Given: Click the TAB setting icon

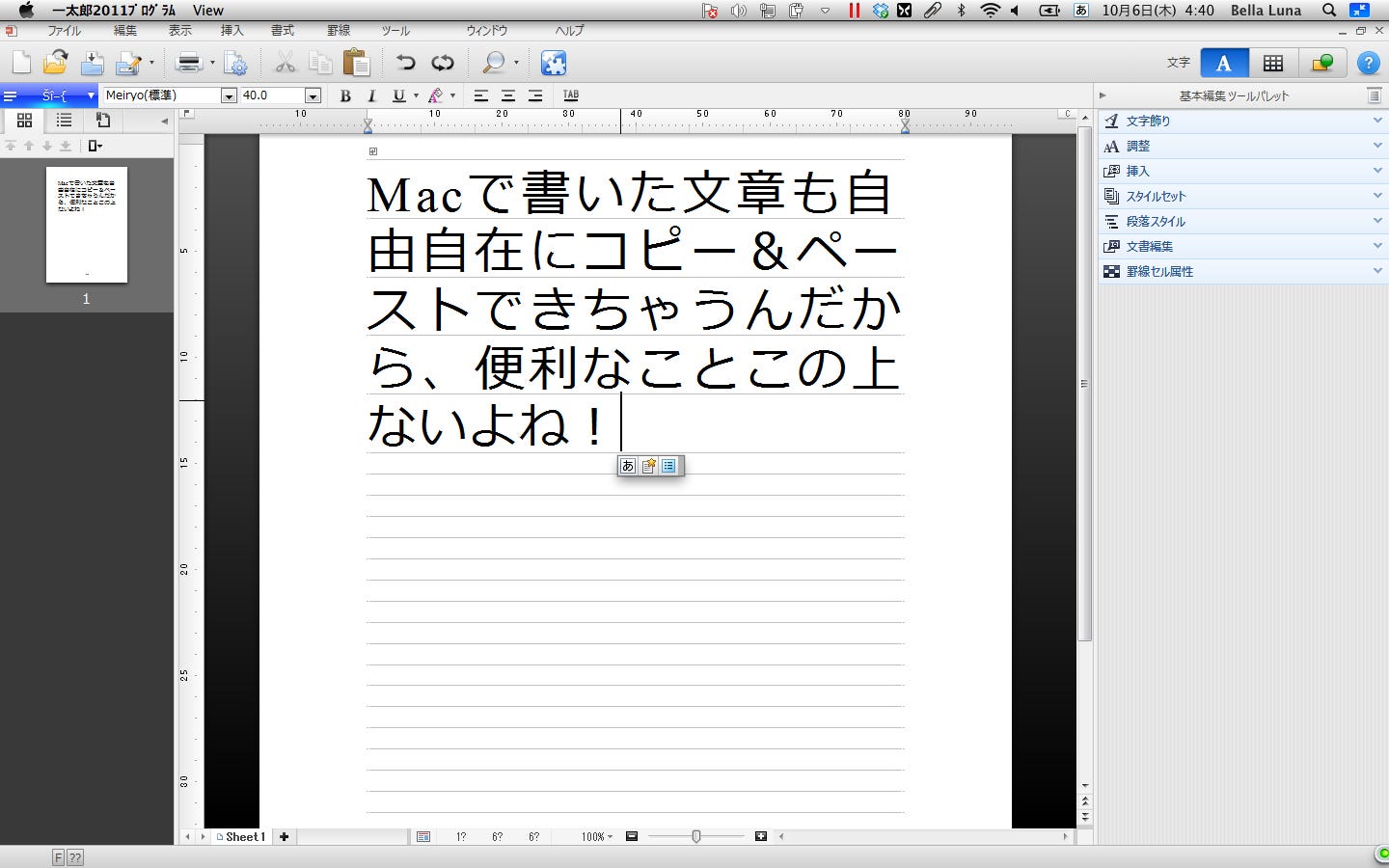Looking at the screenshot, I should click(571, 95).
